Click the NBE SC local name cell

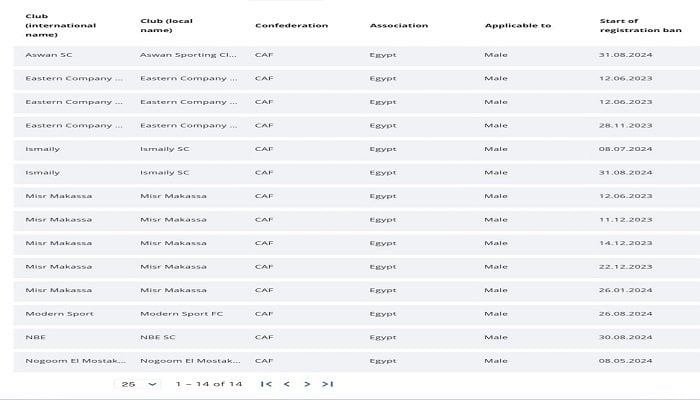tap(158, 338)
